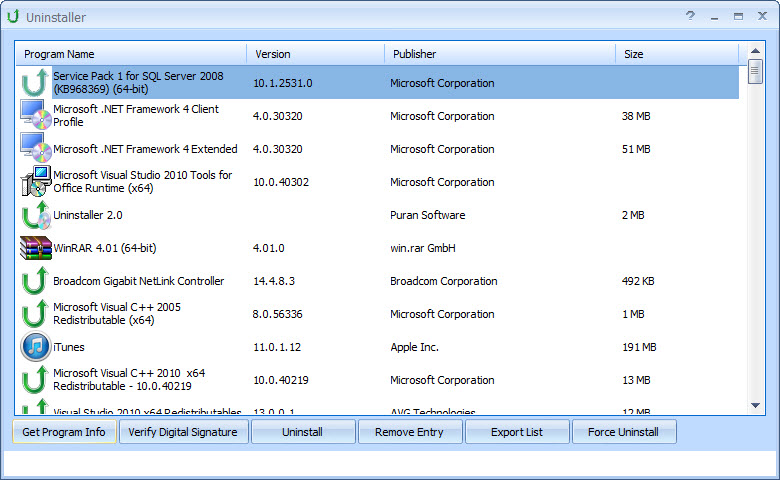Image resolution: width=780 pixels, height=480 pixels.
Task: Select the iTunes entry name
Action: coord(69,347)
